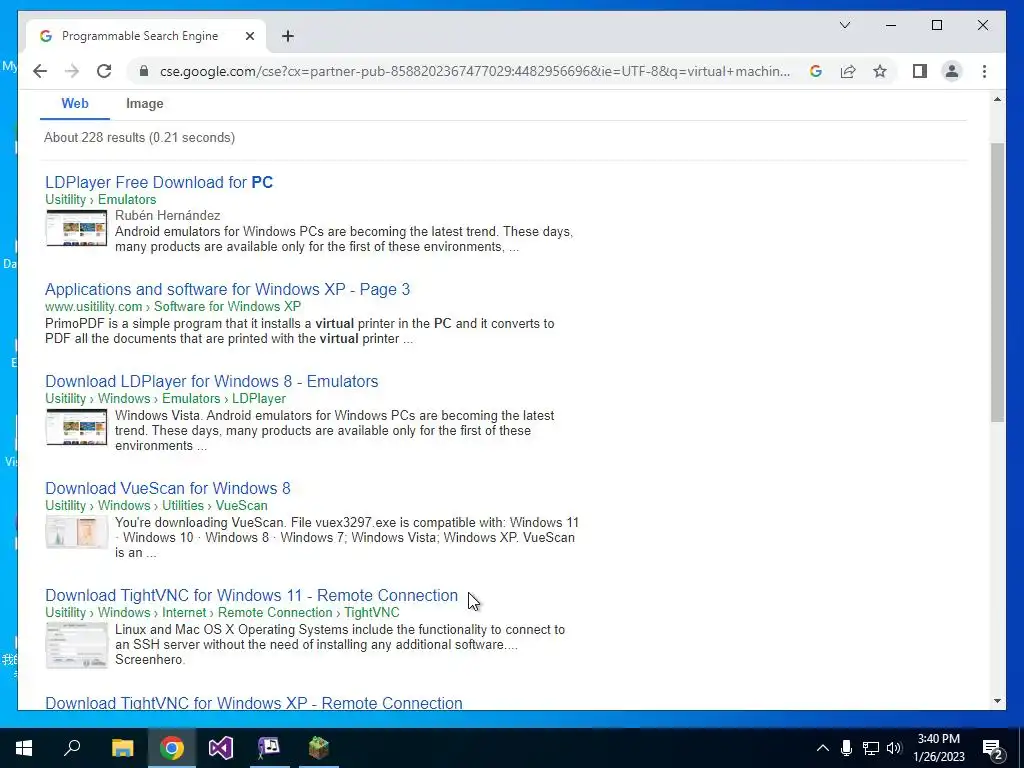Click the page scrollbar up arrow

click(997, 99)
